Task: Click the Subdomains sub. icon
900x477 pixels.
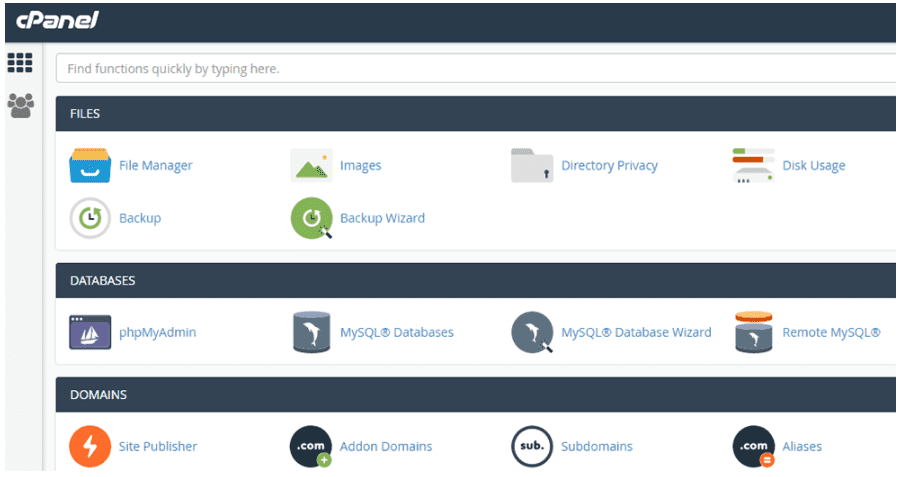Action: 532,447
